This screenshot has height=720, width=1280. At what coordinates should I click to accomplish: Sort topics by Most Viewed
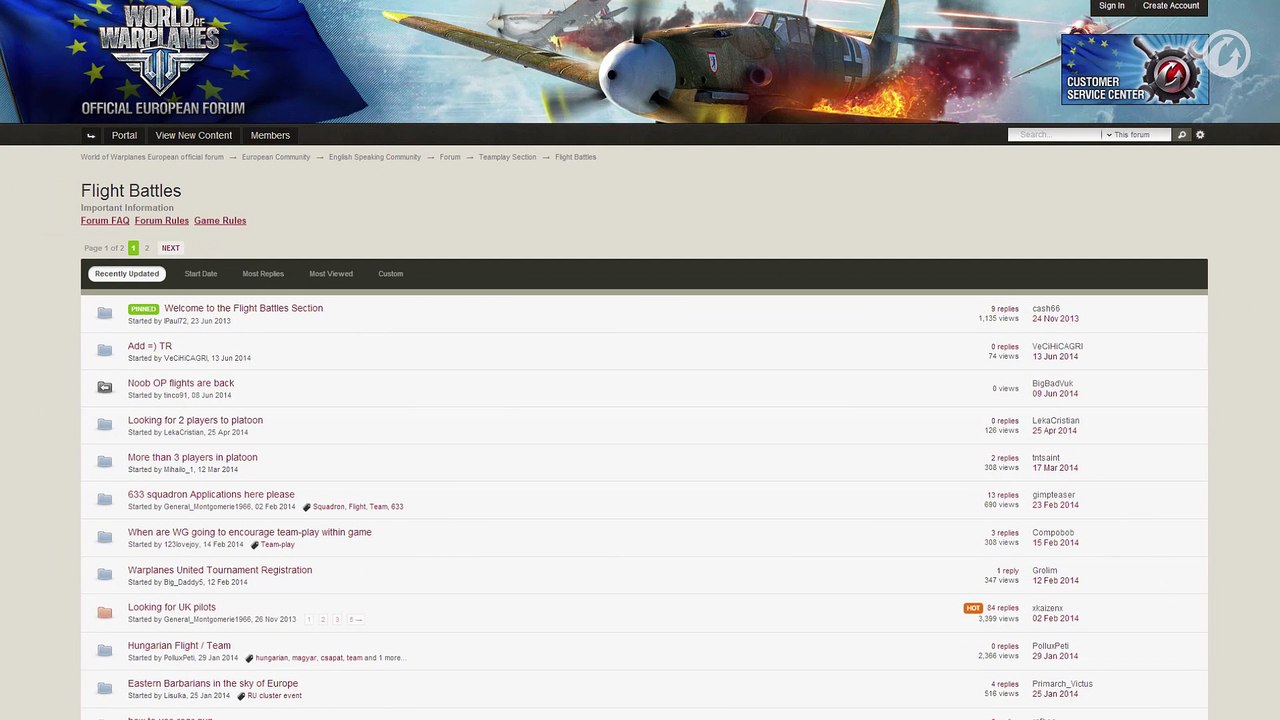click(331, 274)
